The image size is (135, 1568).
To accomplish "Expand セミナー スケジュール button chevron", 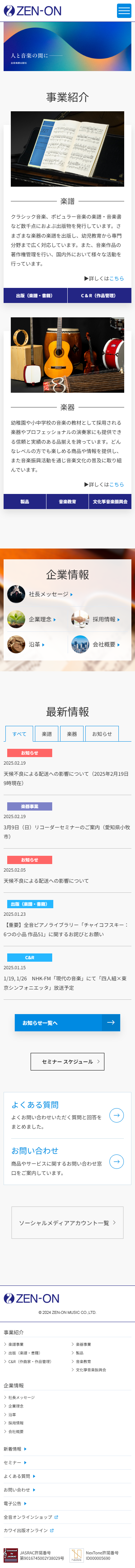I will (98, 1061).
